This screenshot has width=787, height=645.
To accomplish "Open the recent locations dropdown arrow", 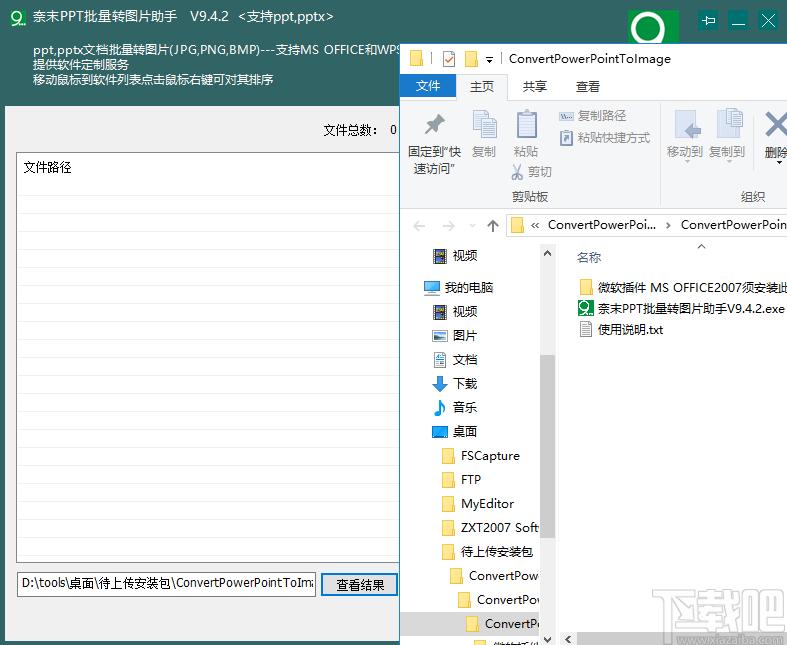I will (472, 226).
